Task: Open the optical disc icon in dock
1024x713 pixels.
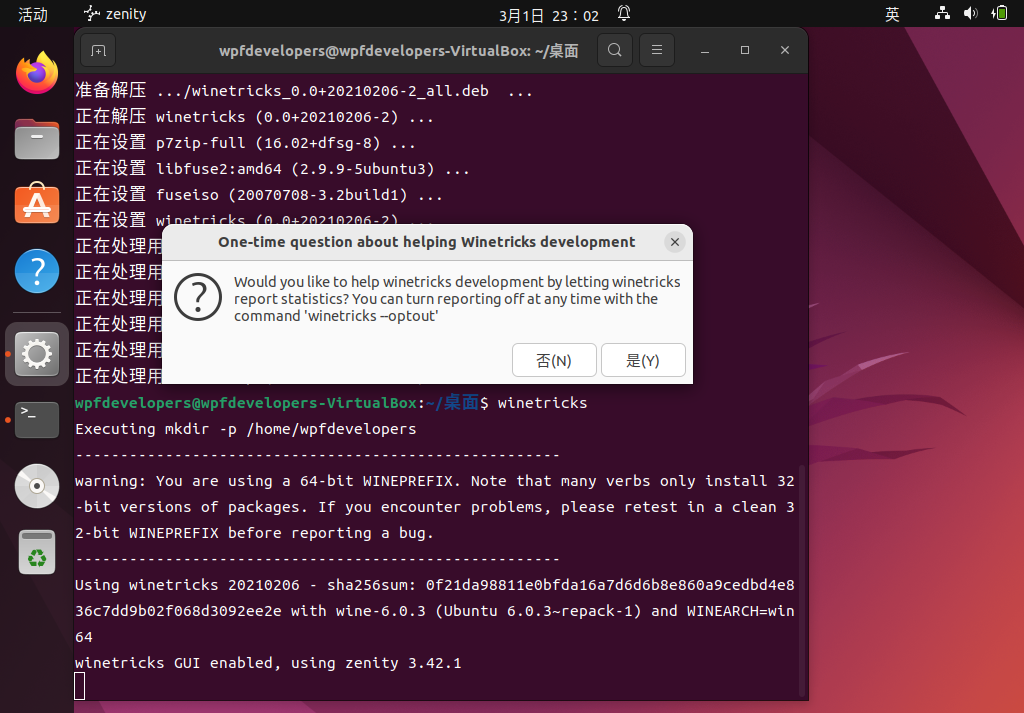Action: [37, 486]
